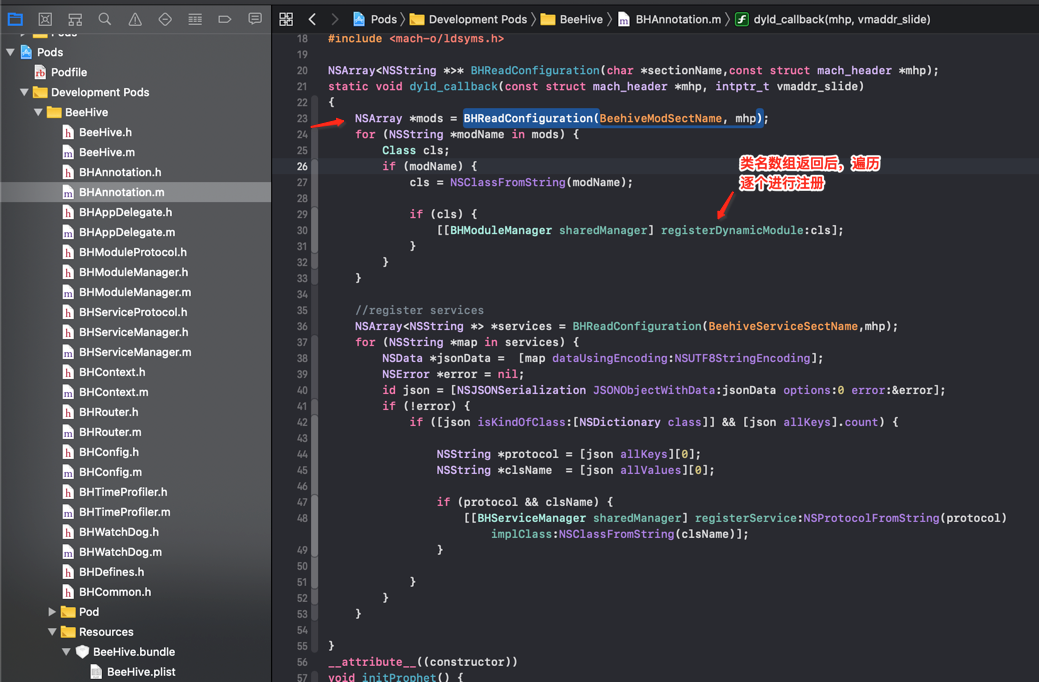This screenshot has height=682, width=1039.
Task: Open BHContext.m file
Action: coord(113,392)
